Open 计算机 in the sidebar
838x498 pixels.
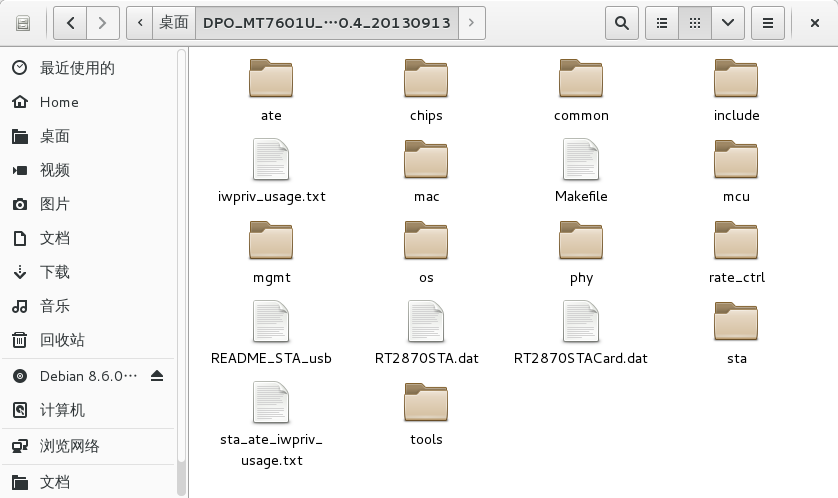[88, 410]
